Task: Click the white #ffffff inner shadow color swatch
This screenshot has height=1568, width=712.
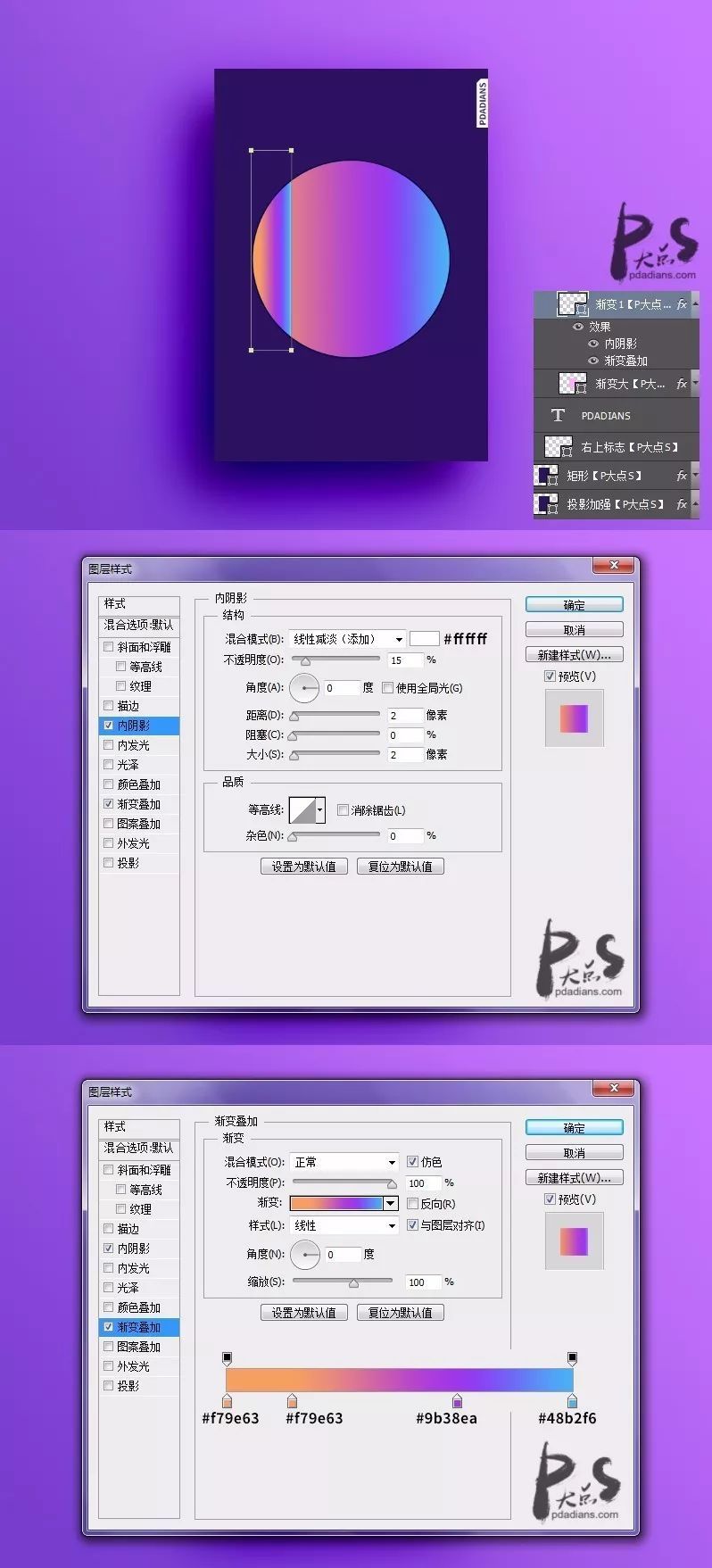Action: coord(424,639)
